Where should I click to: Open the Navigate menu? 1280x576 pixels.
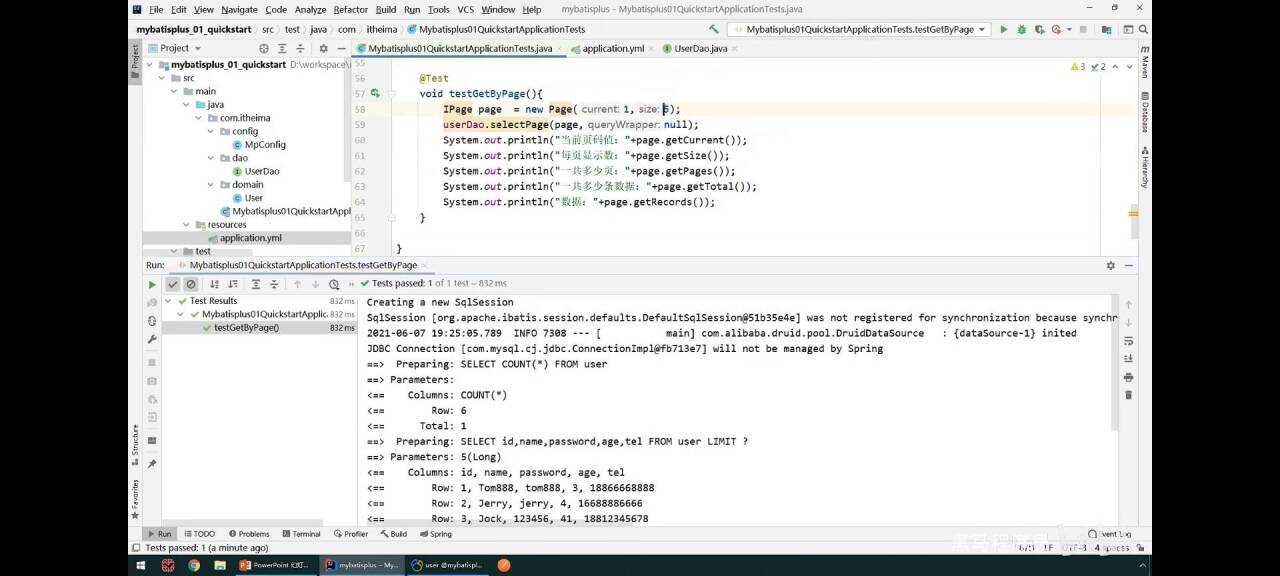[x=239, y=9]
